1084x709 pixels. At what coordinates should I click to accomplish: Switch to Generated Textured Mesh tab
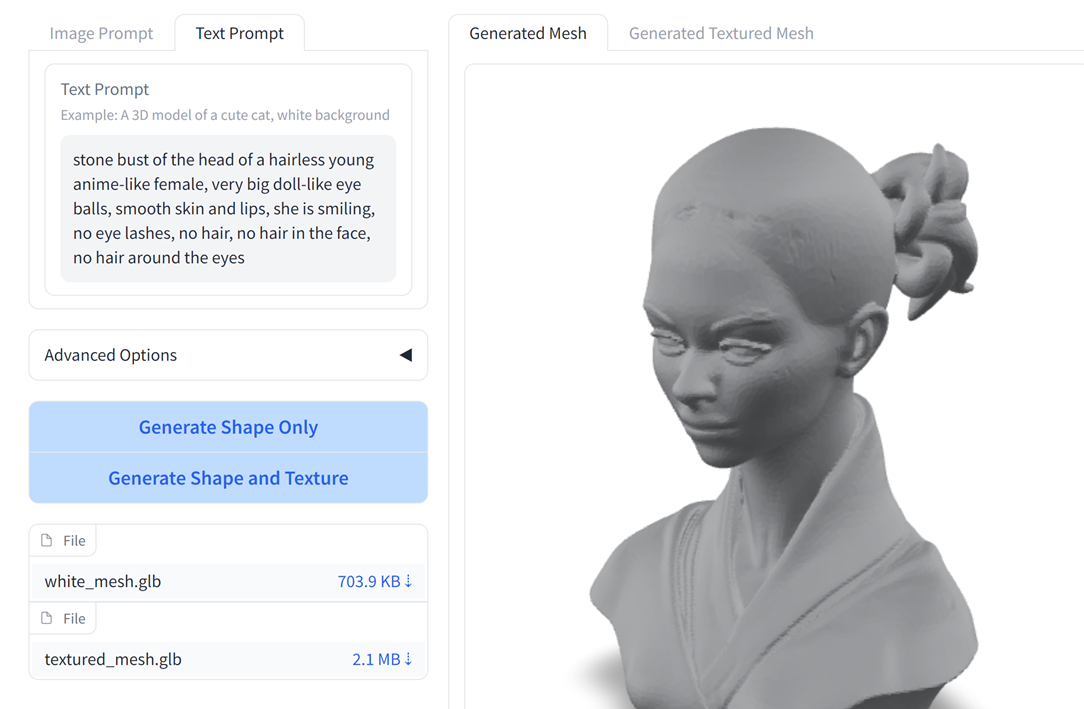[x=721, y=33]
